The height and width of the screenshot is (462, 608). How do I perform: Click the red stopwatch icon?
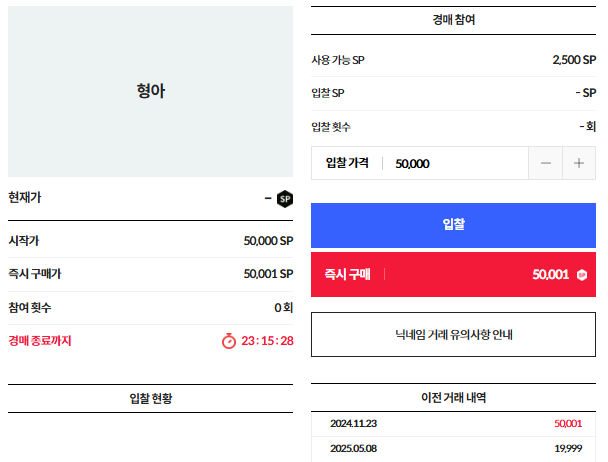229,341
